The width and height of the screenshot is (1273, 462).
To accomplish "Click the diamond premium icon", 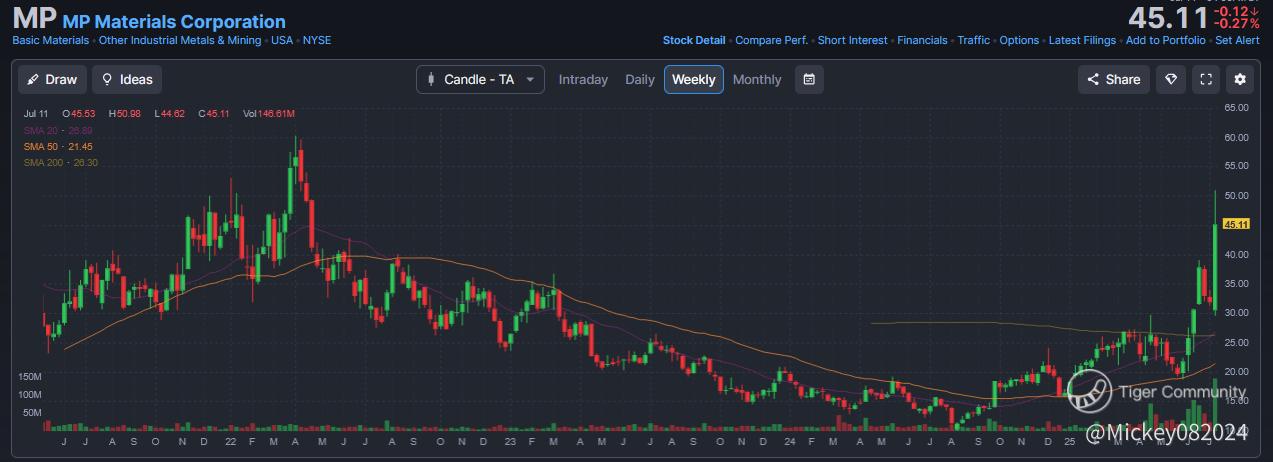I will 1171,79.
